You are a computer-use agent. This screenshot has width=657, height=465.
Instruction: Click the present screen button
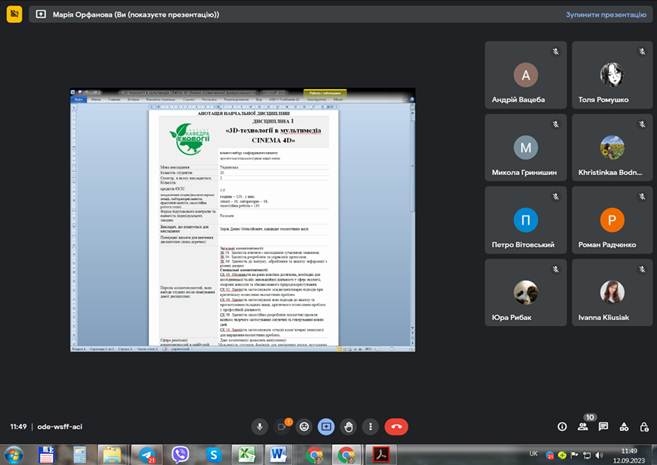[326, 426]
